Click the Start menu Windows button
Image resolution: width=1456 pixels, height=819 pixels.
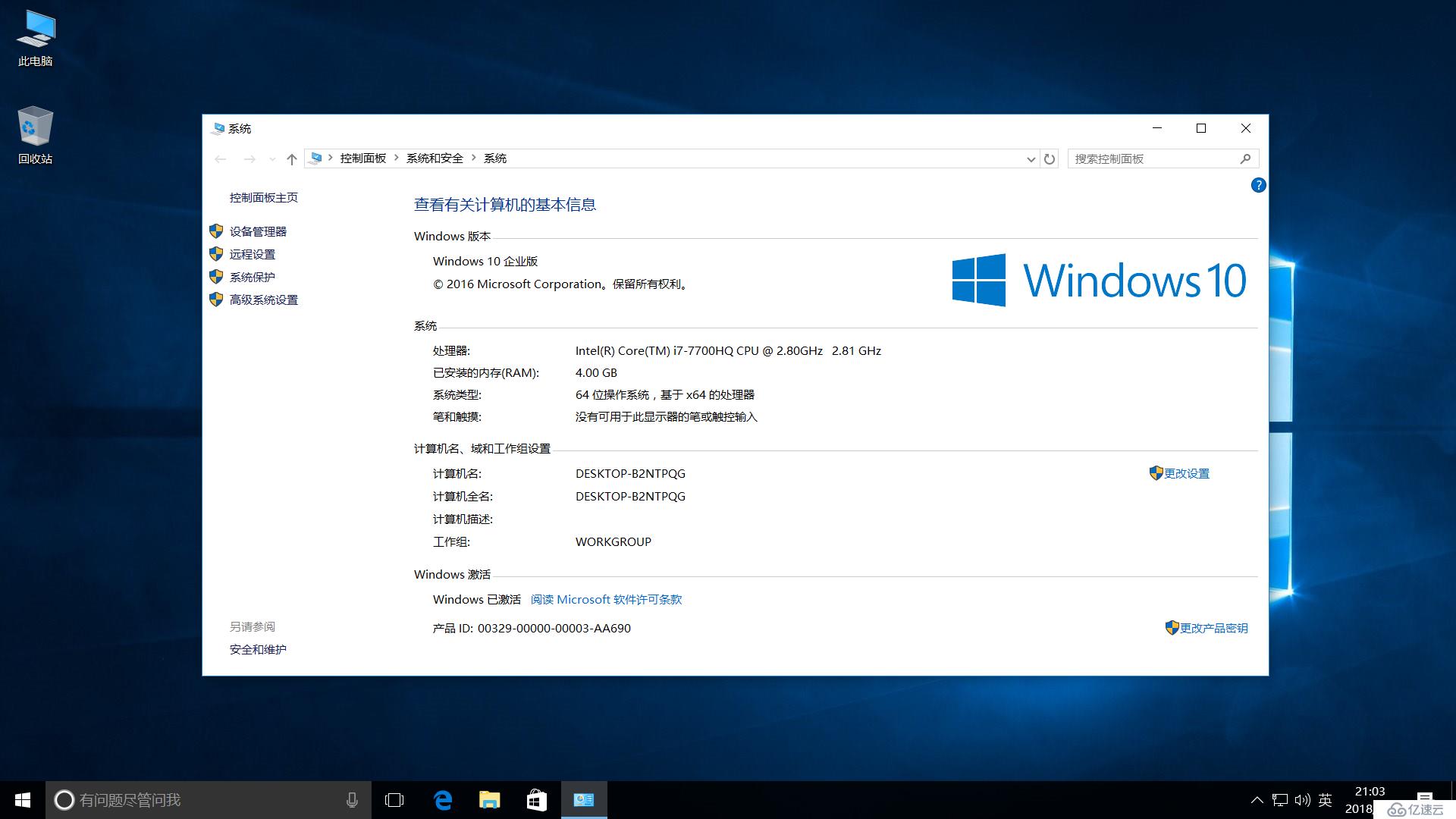point(23,800)
